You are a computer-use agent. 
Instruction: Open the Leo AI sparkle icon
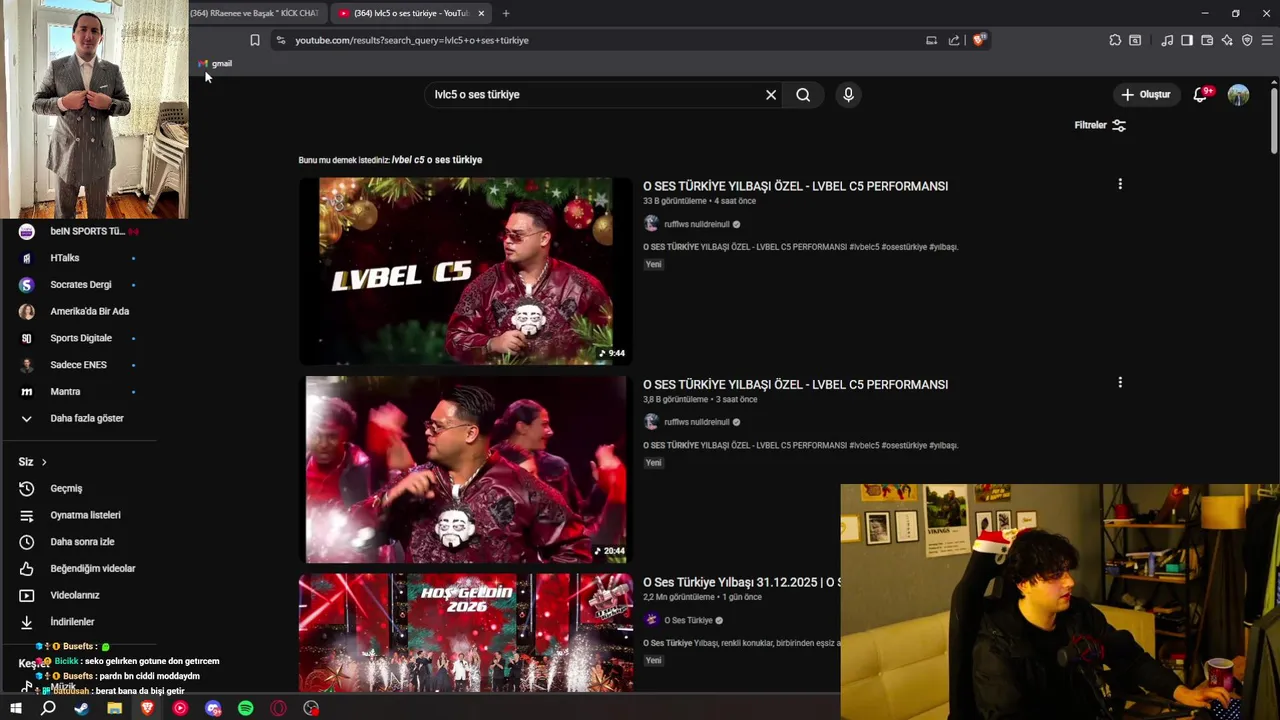point(1227,40)
